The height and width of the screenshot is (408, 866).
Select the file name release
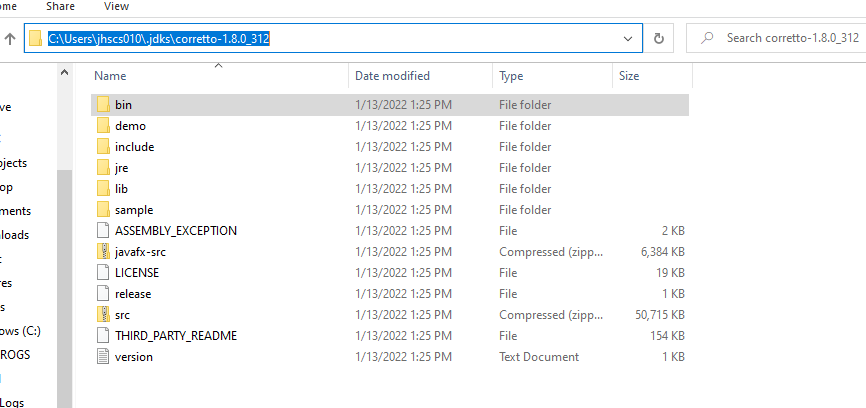[x=133, y=294]
